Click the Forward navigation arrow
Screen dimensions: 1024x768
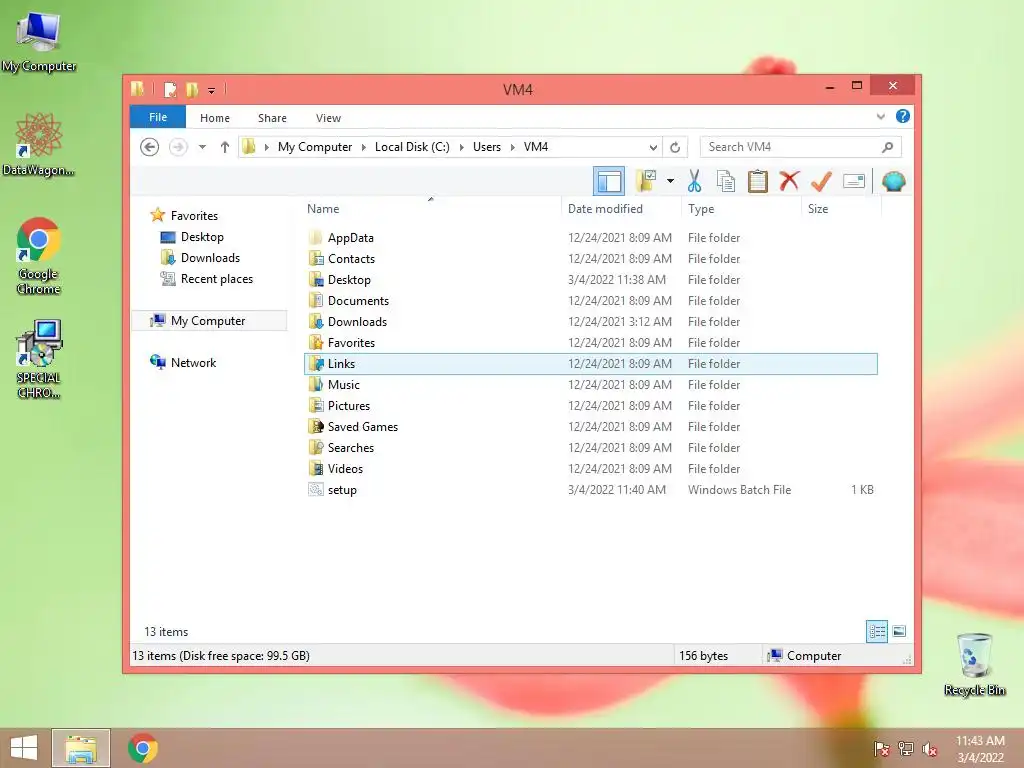(178, 147)
